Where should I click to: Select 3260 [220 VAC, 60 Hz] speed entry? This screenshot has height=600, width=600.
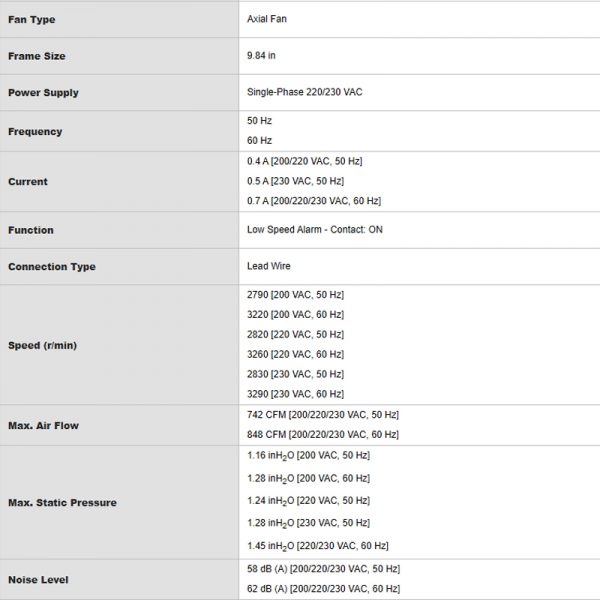click(295, 354)
